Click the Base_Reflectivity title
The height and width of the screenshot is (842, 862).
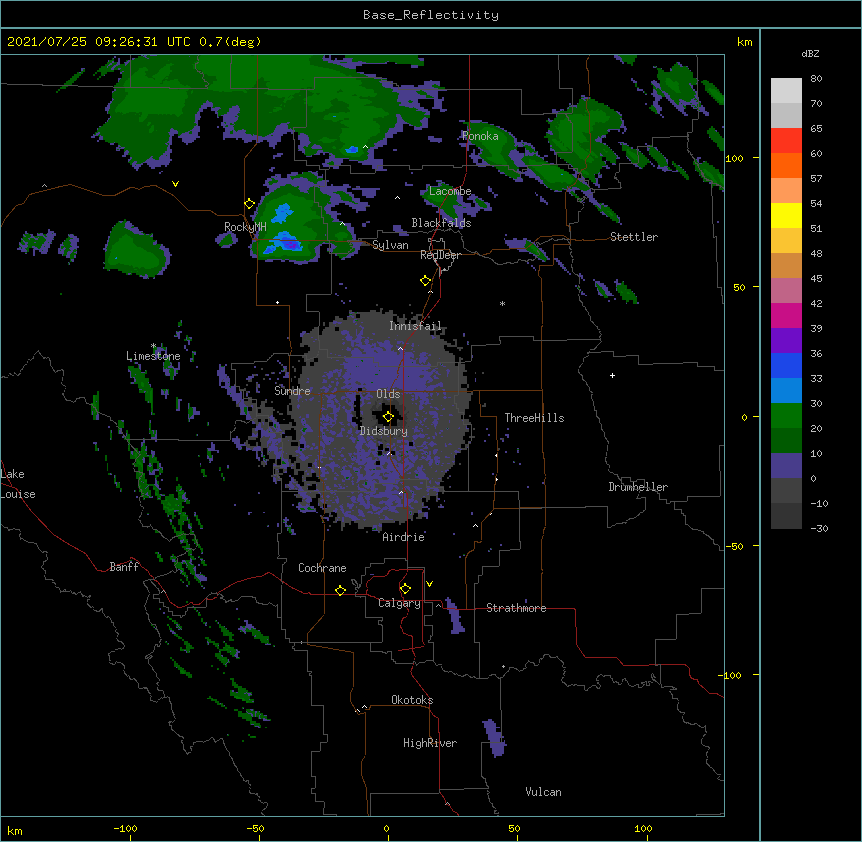pos(431,15)
